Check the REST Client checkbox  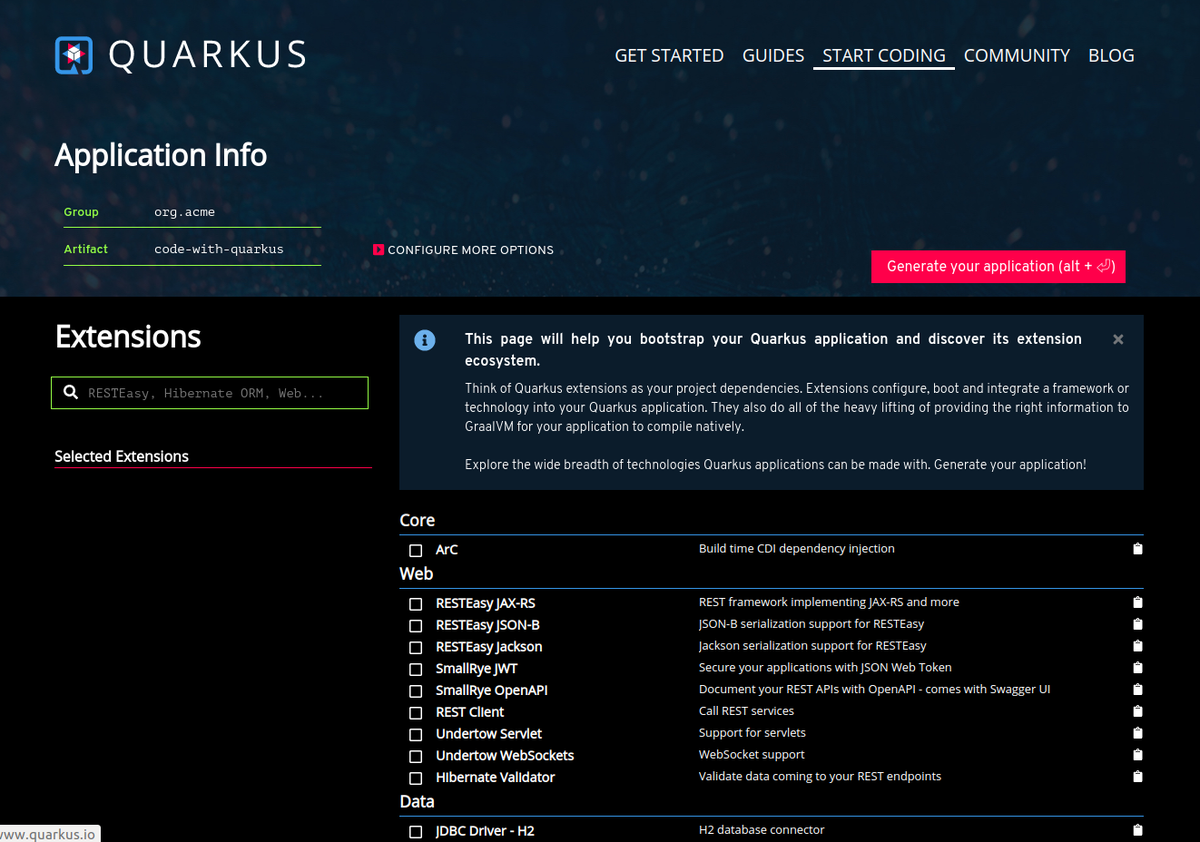[x=416, y=713]
